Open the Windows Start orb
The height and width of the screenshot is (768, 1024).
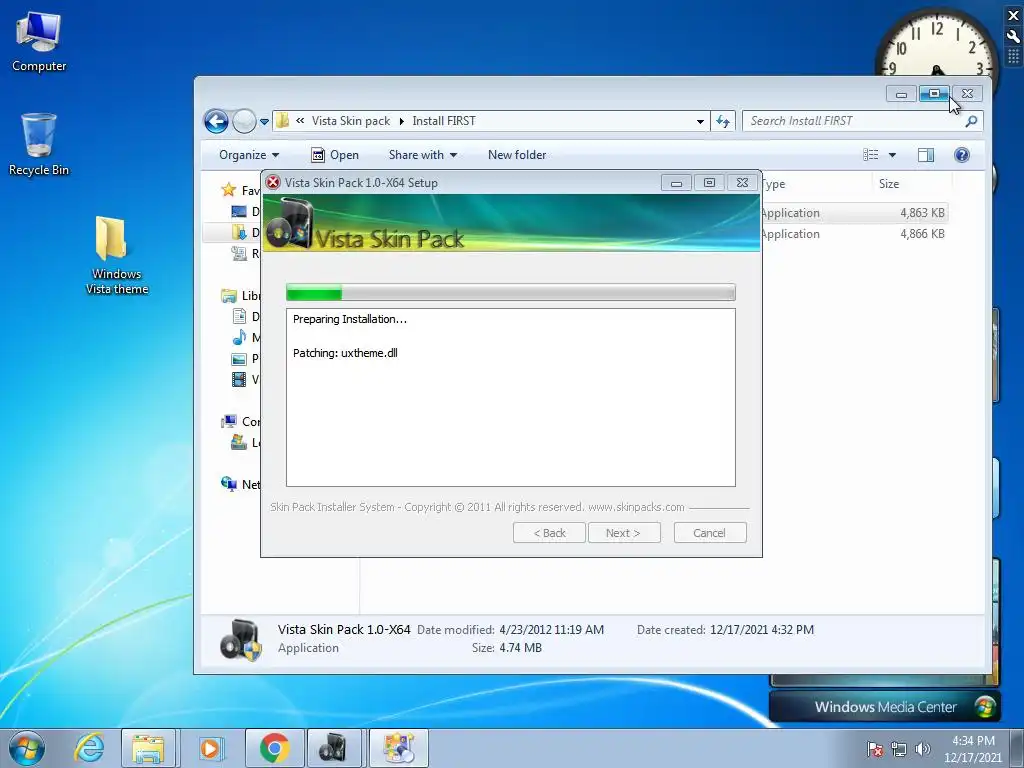click(x=27, y=748)
